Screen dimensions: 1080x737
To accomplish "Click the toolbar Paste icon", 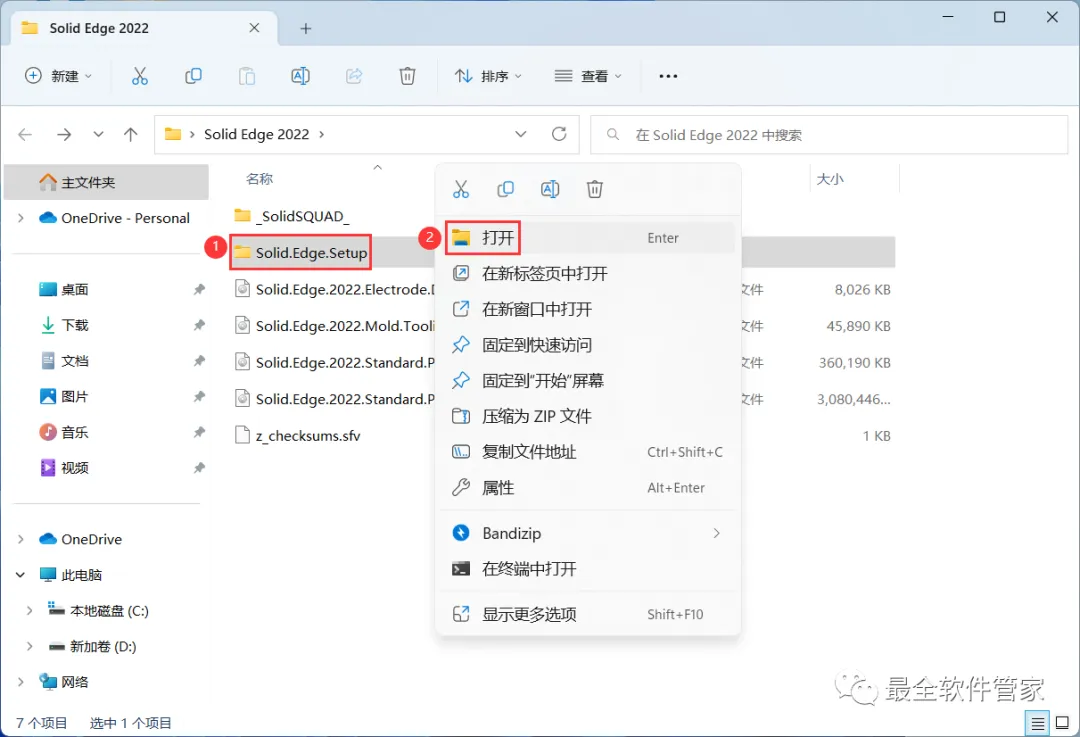I will [247, 76].
